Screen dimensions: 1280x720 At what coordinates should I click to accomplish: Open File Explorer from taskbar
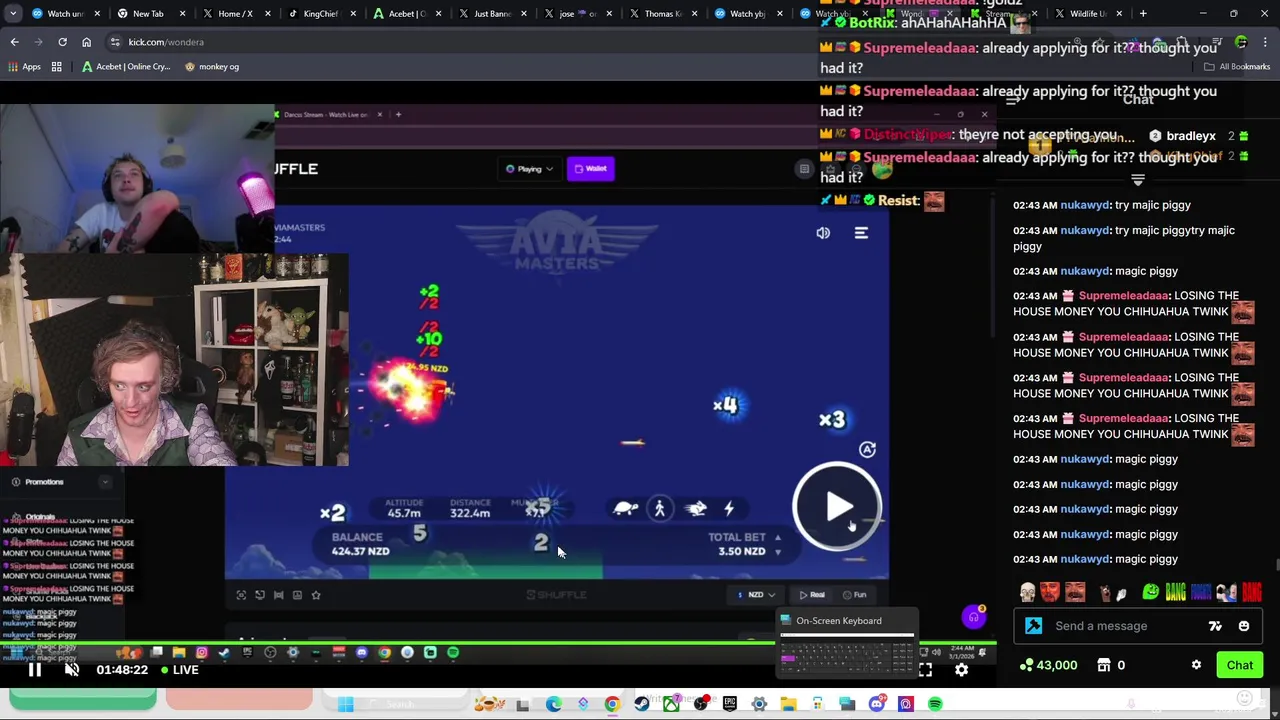coord(788,704)
